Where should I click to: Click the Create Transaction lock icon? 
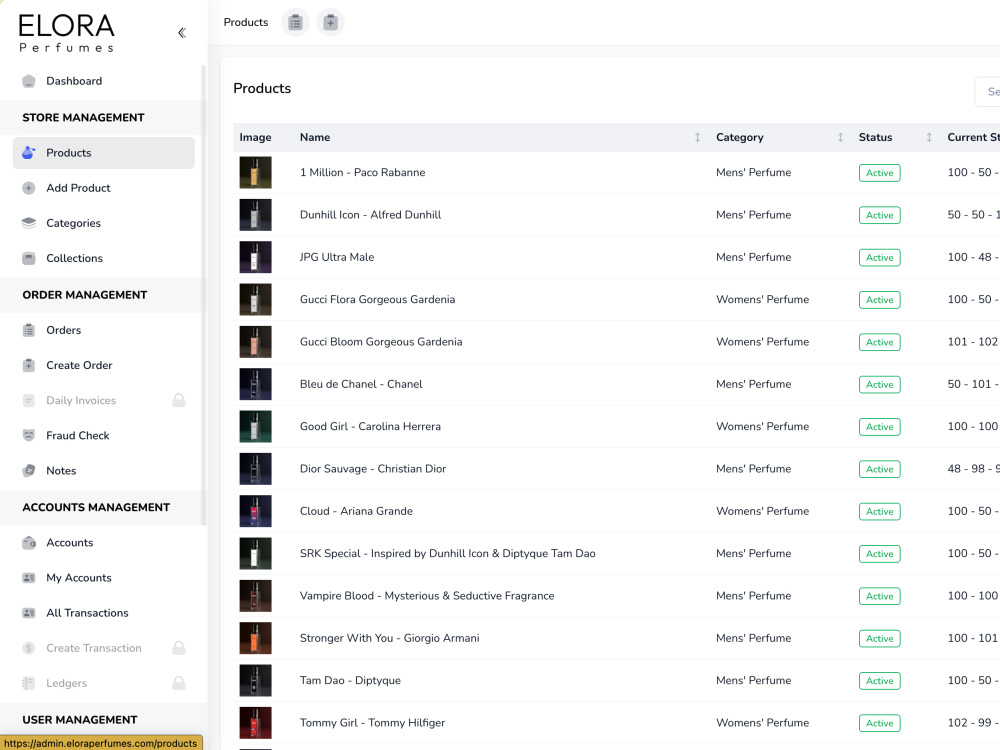[x=179, y=648]
